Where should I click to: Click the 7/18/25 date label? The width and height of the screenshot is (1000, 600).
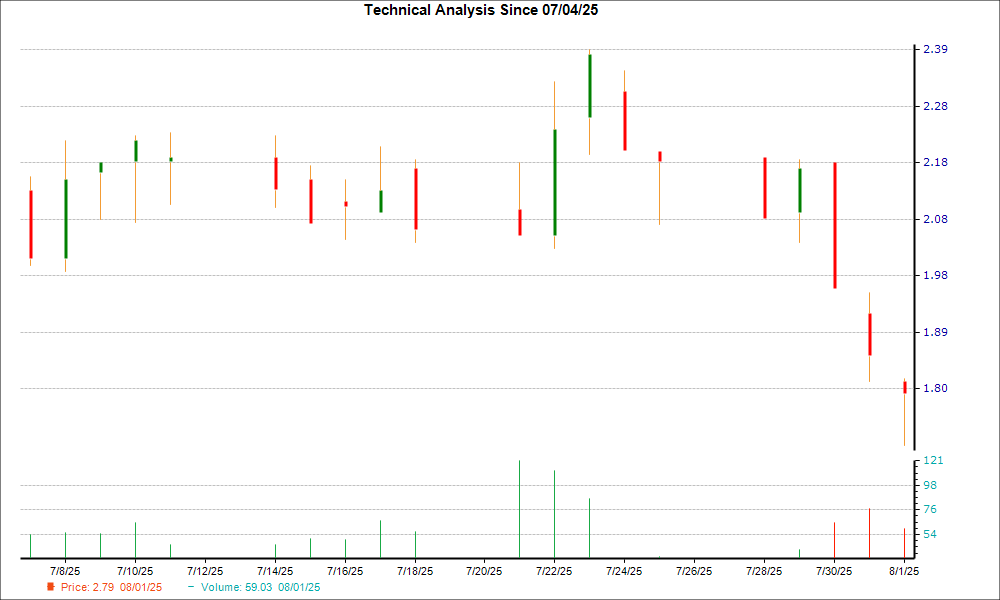coord(415,571)
